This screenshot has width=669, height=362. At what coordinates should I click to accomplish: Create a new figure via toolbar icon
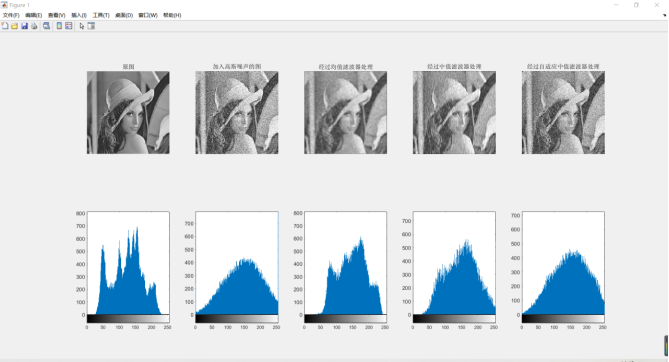point(5,26)
